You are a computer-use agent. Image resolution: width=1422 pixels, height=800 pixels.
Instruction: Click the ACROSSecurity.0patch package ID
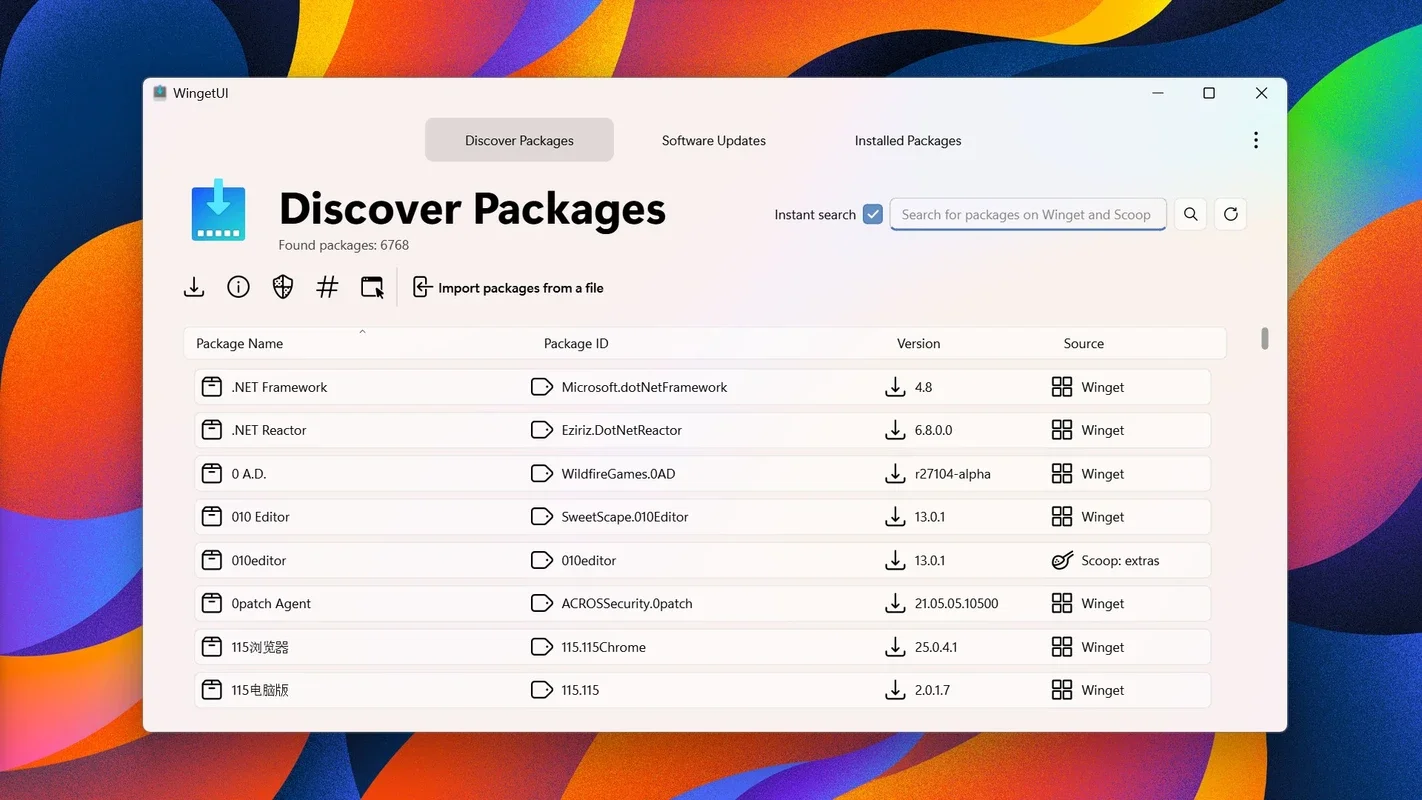pos(627,604)
